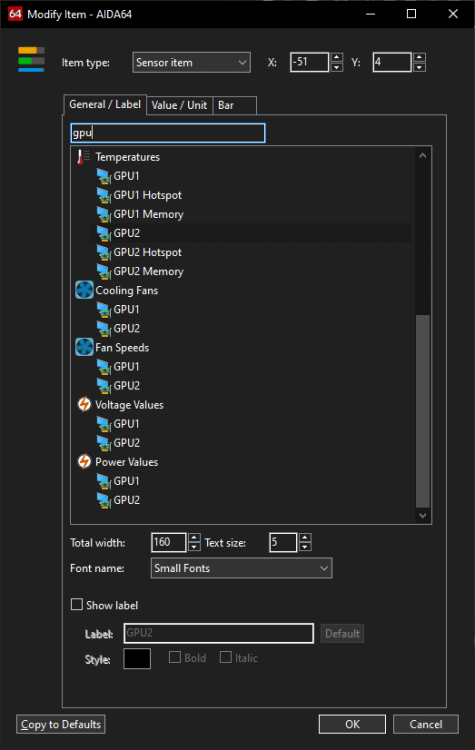Switch to the Bar tab

(234, 106)
